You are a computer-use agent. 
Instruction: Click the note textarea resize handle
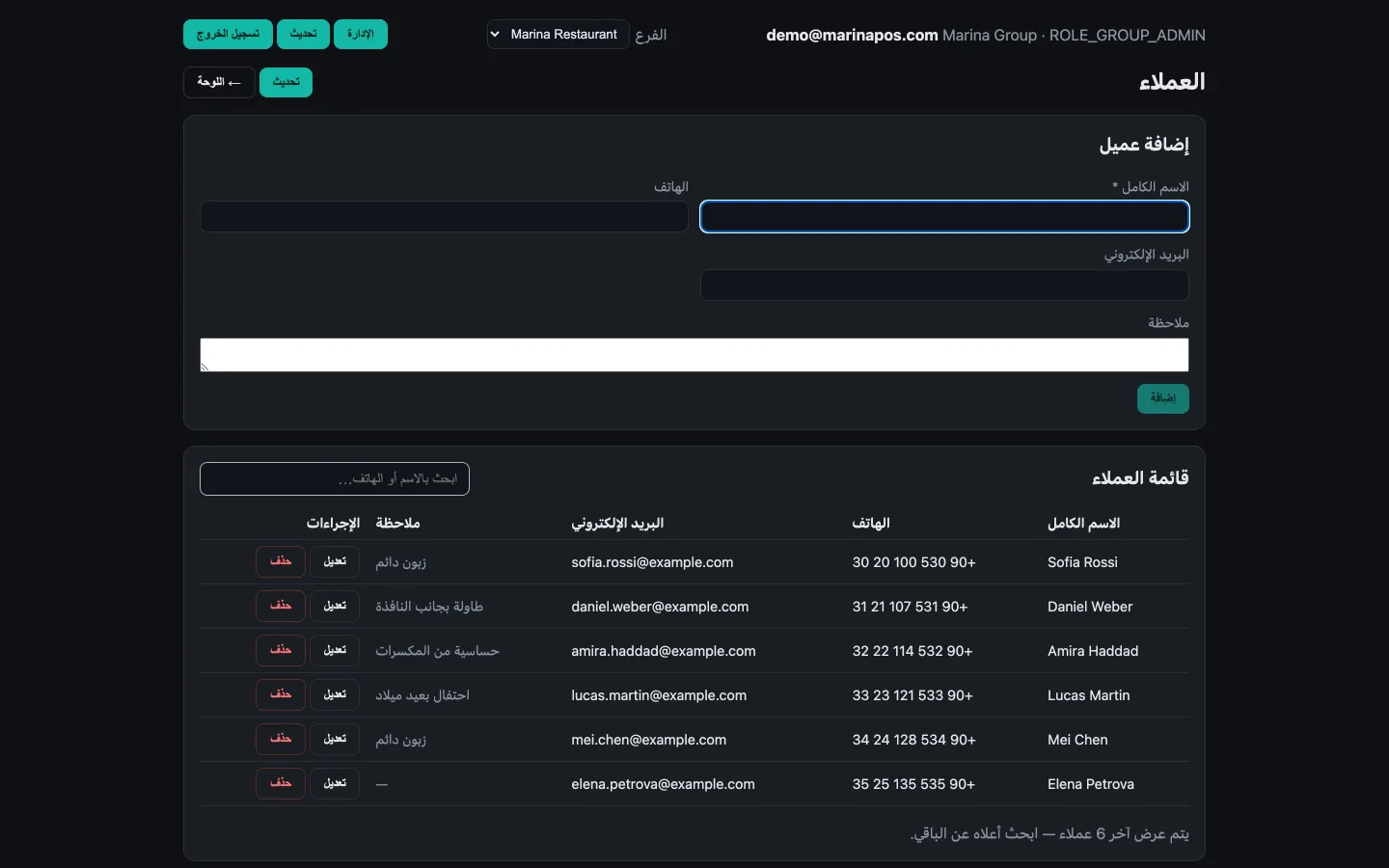pyautogui.click(x=204, y=367)
